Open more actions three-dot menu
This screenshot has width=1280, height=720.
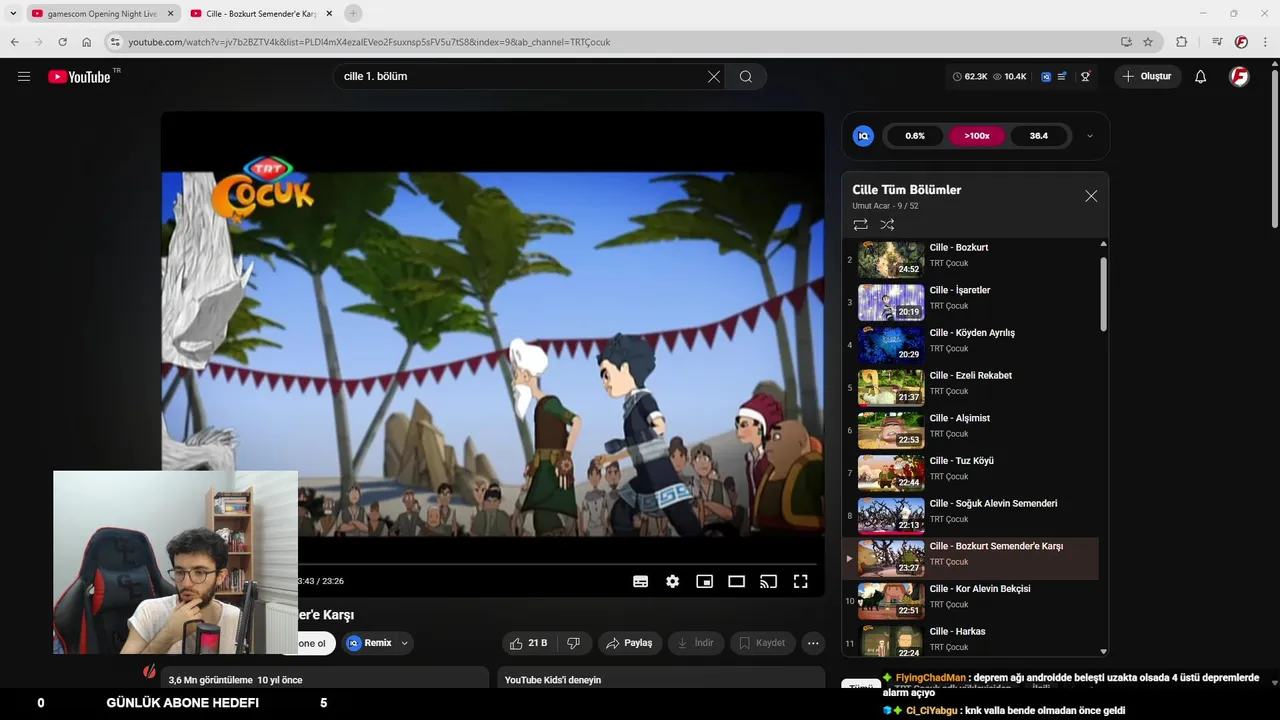point(813,643)
